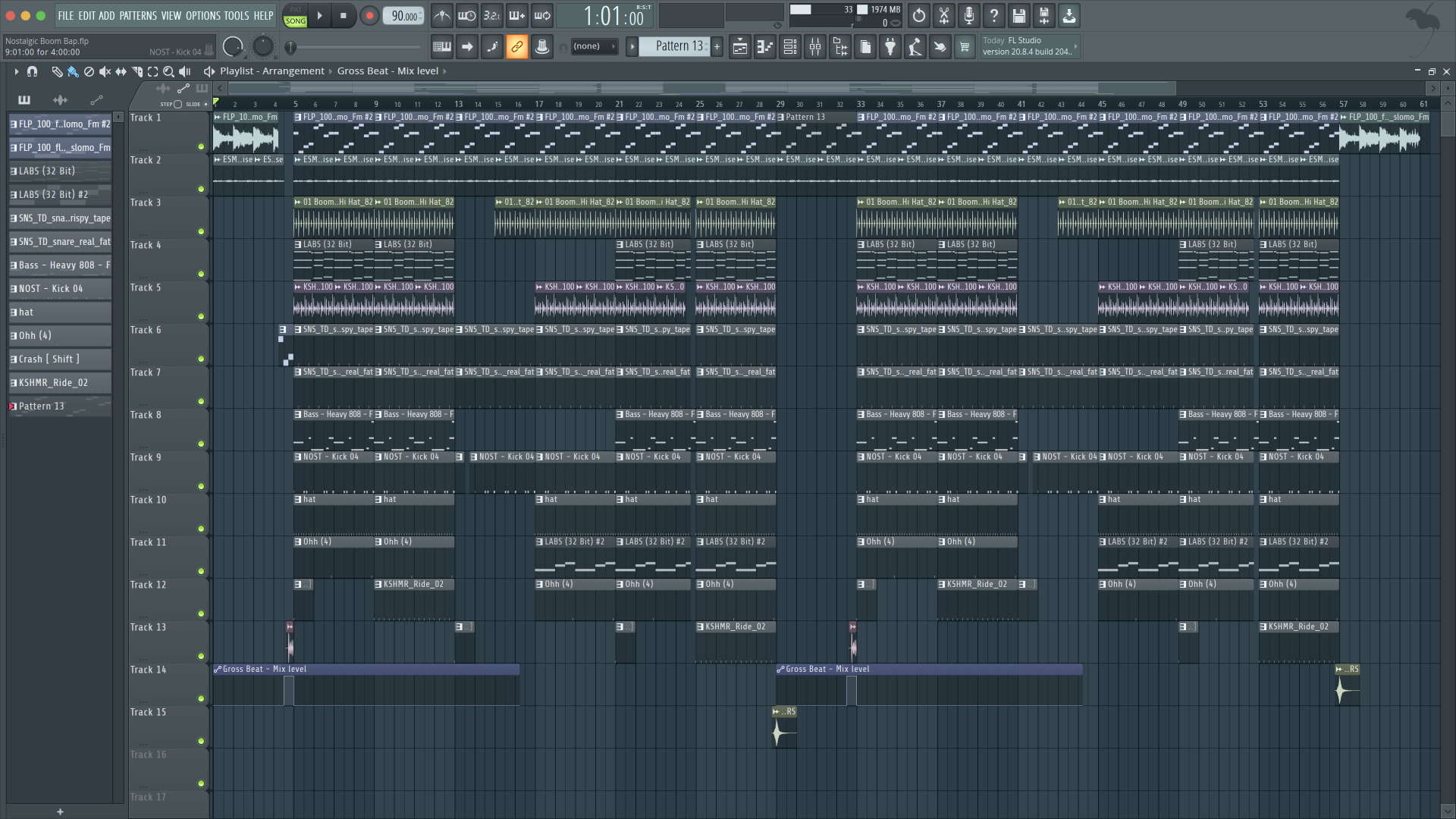Toggle step editing mode icon

coord(492,47)
